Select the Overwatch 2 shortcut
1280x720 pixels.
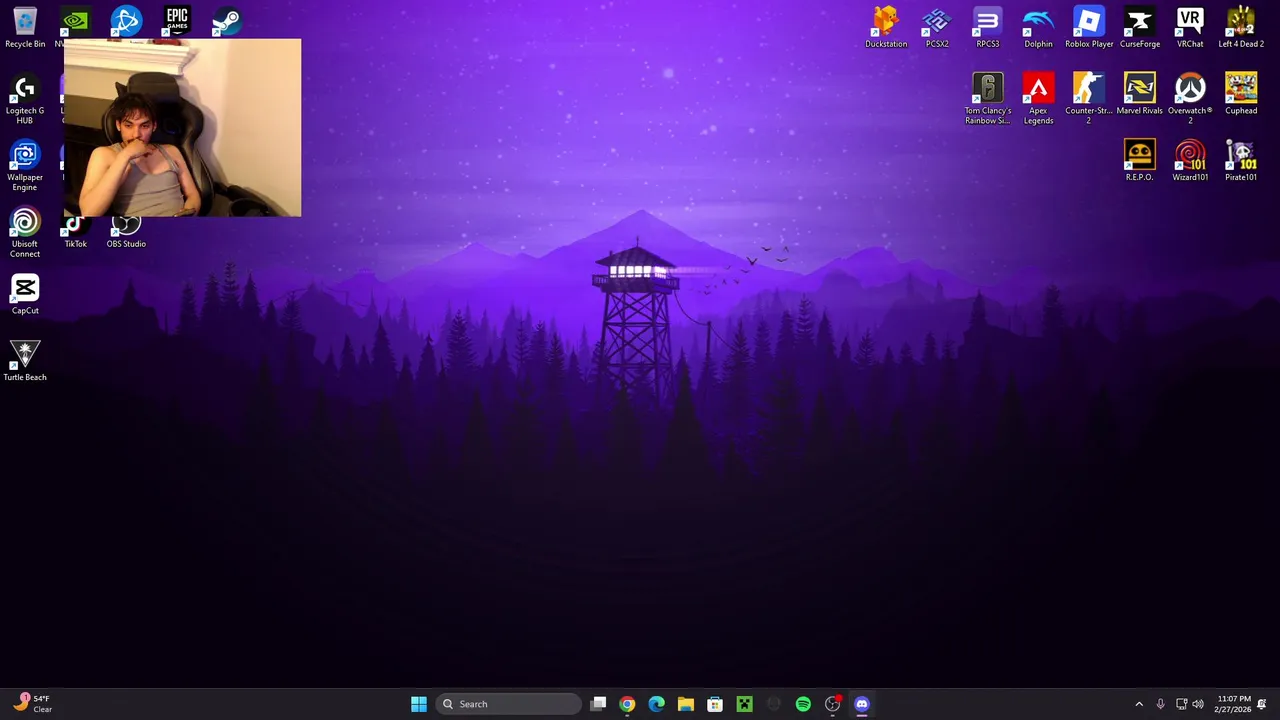(1190, 99)
